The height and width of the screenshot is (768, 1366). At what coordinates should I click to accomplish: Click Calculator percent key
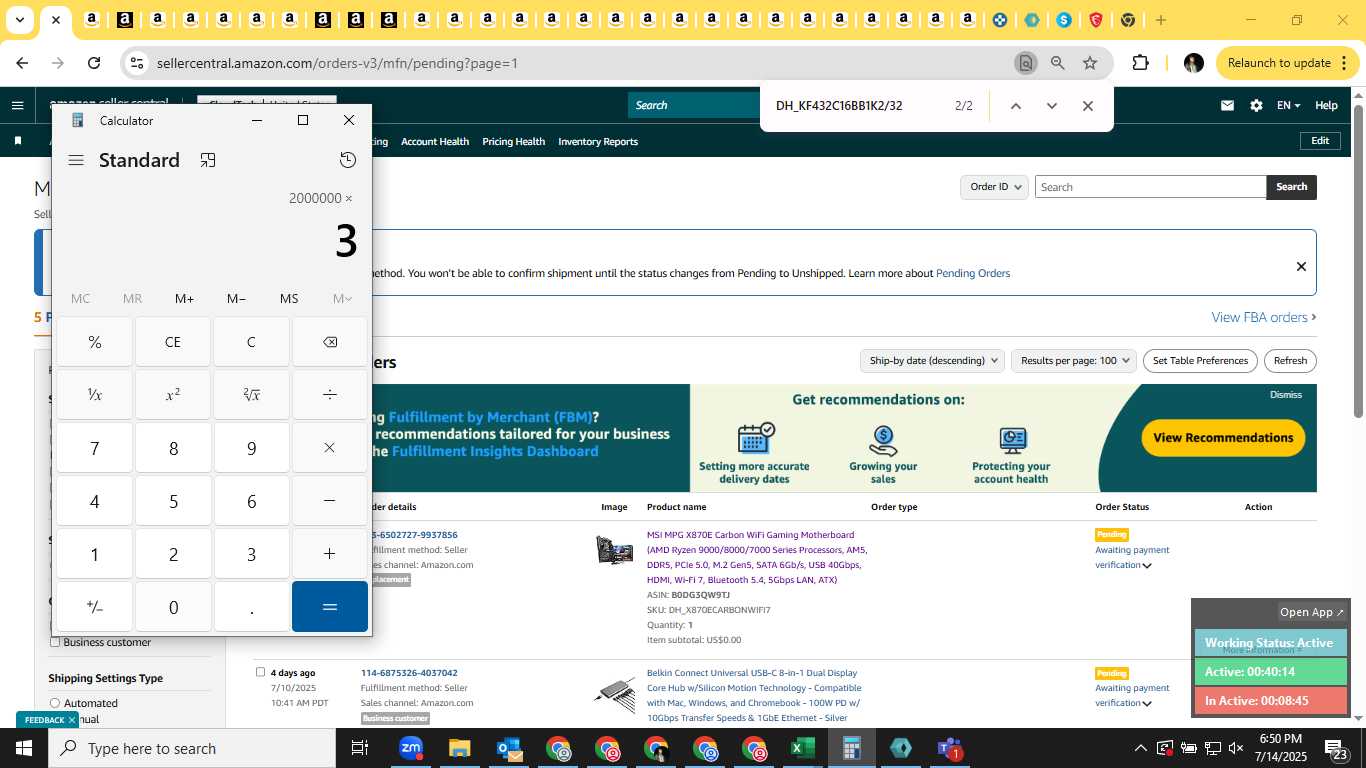pos(95,342)
